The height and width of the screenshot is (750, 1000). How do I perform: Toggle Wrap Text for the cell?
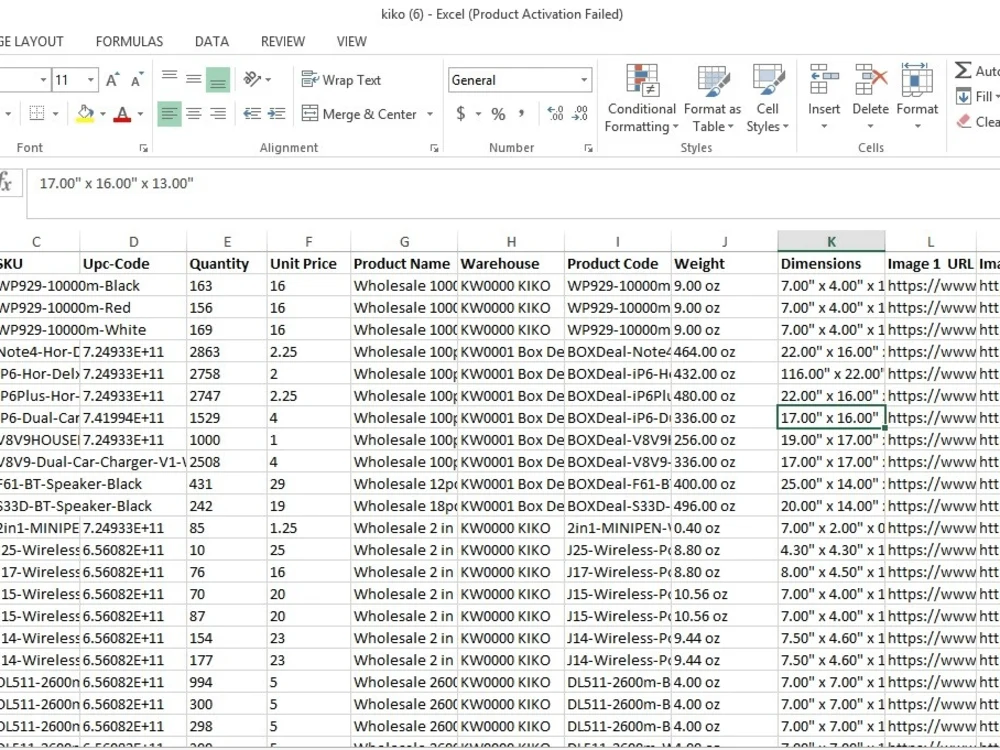[x=341, y=80]
